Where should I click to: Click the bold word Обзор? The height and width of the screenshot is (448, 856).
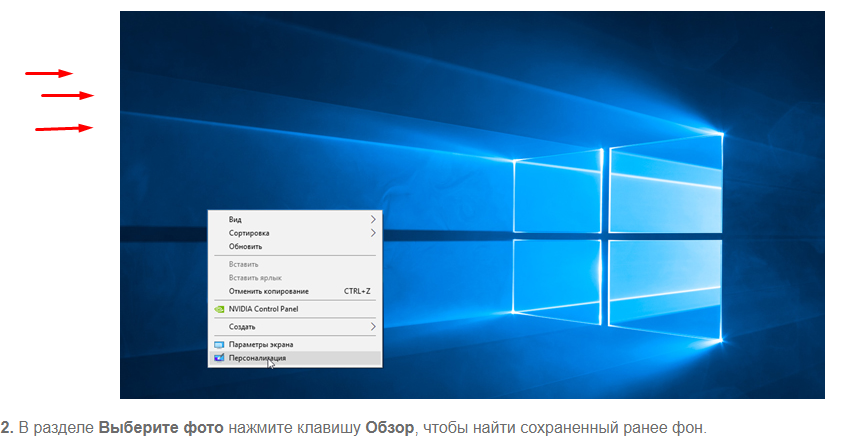pos(389,428)
